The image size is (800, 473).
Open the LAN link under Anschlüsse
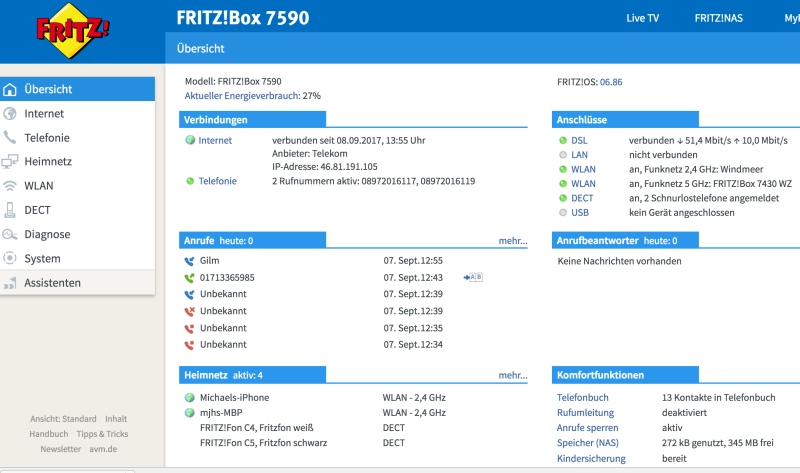pyautogui.click(x=579, y=155)
